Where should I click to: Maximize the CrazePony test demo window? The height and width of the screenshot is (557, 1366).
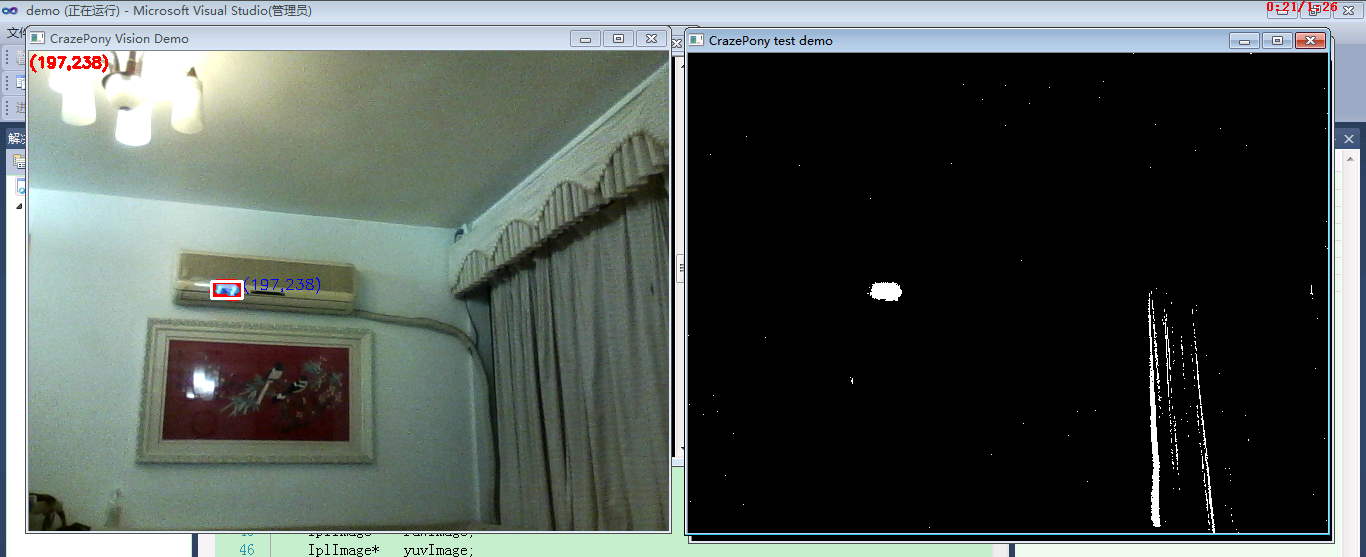(1276, 41)
